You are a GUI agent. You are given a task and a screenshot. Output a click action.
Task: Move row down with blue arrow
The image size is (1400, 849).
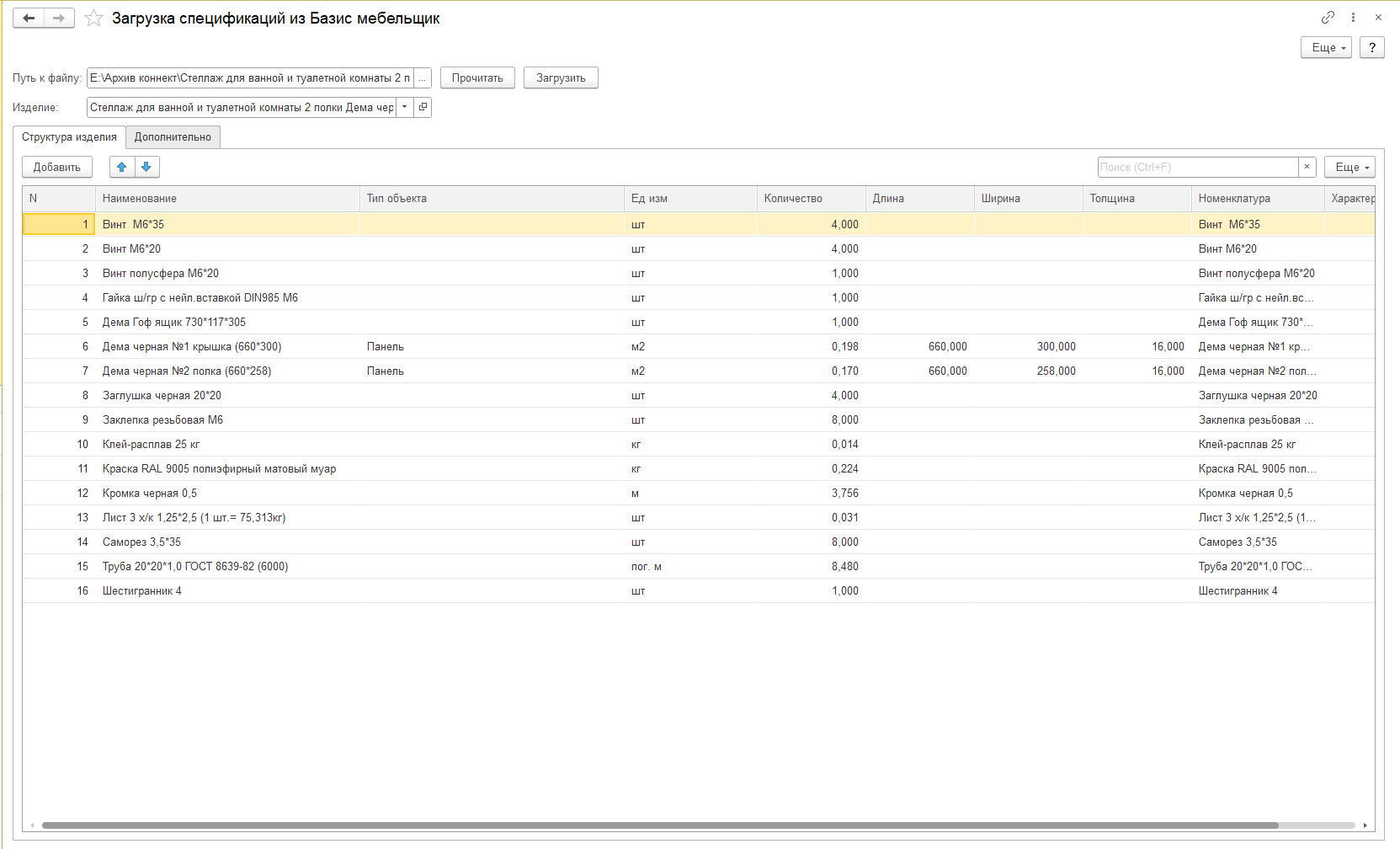[x=146, y=167]
